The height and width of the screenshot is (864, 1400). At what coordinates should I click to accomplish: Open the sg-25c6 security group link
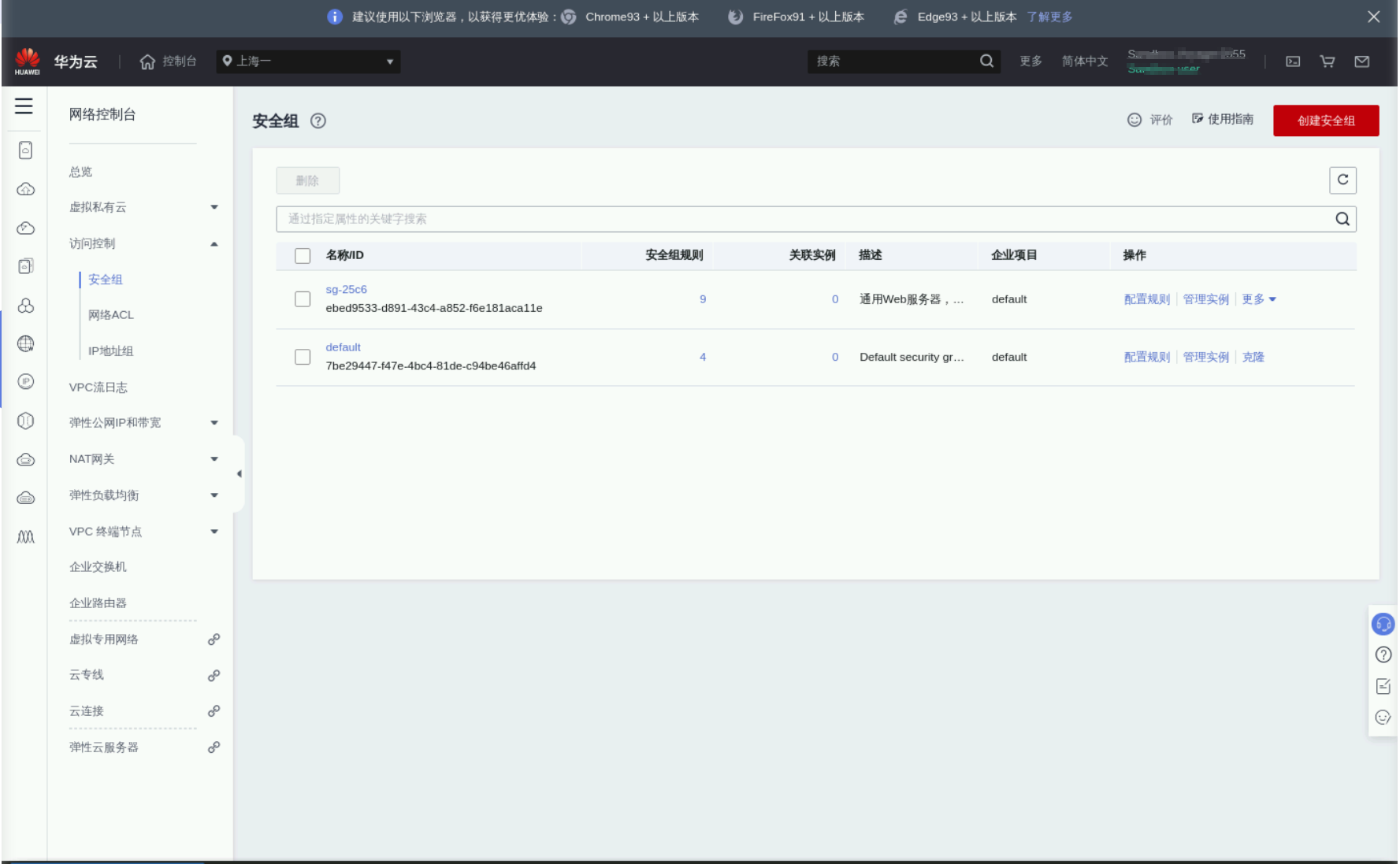click(x=347, y=290)
